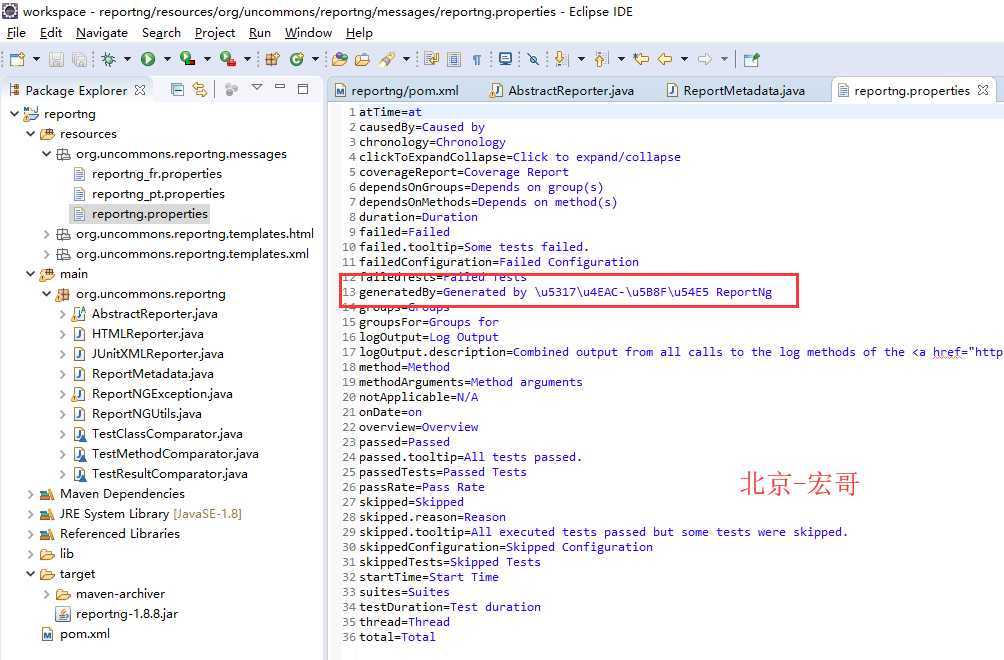Click the Last Edit Location icon
The image size is (1004, 660).
click(641, 60)
